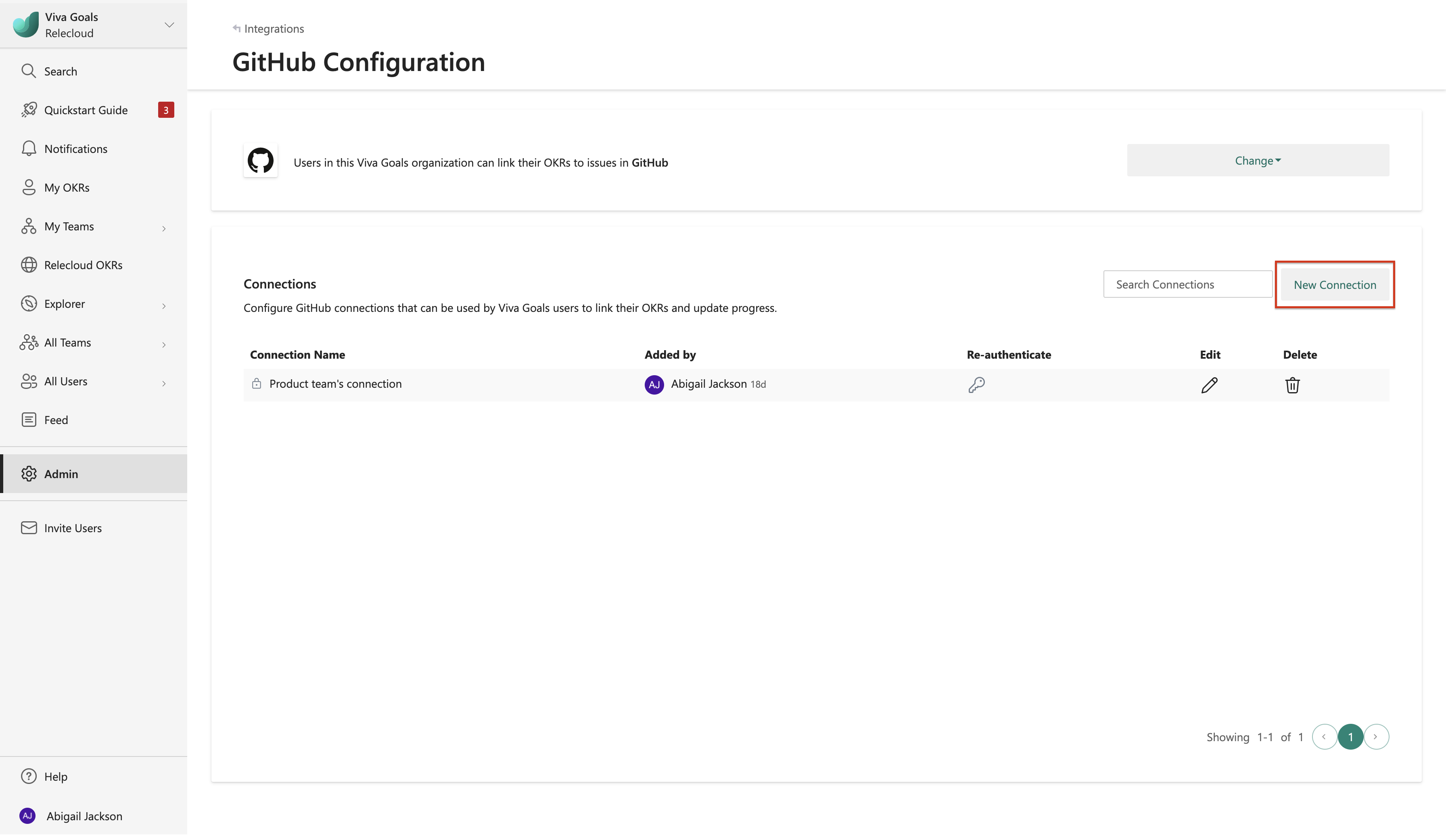Click the Connection Name column header
Viewport: 1446px width, 840px height.
pyautogui.click(x=297, y=355)
